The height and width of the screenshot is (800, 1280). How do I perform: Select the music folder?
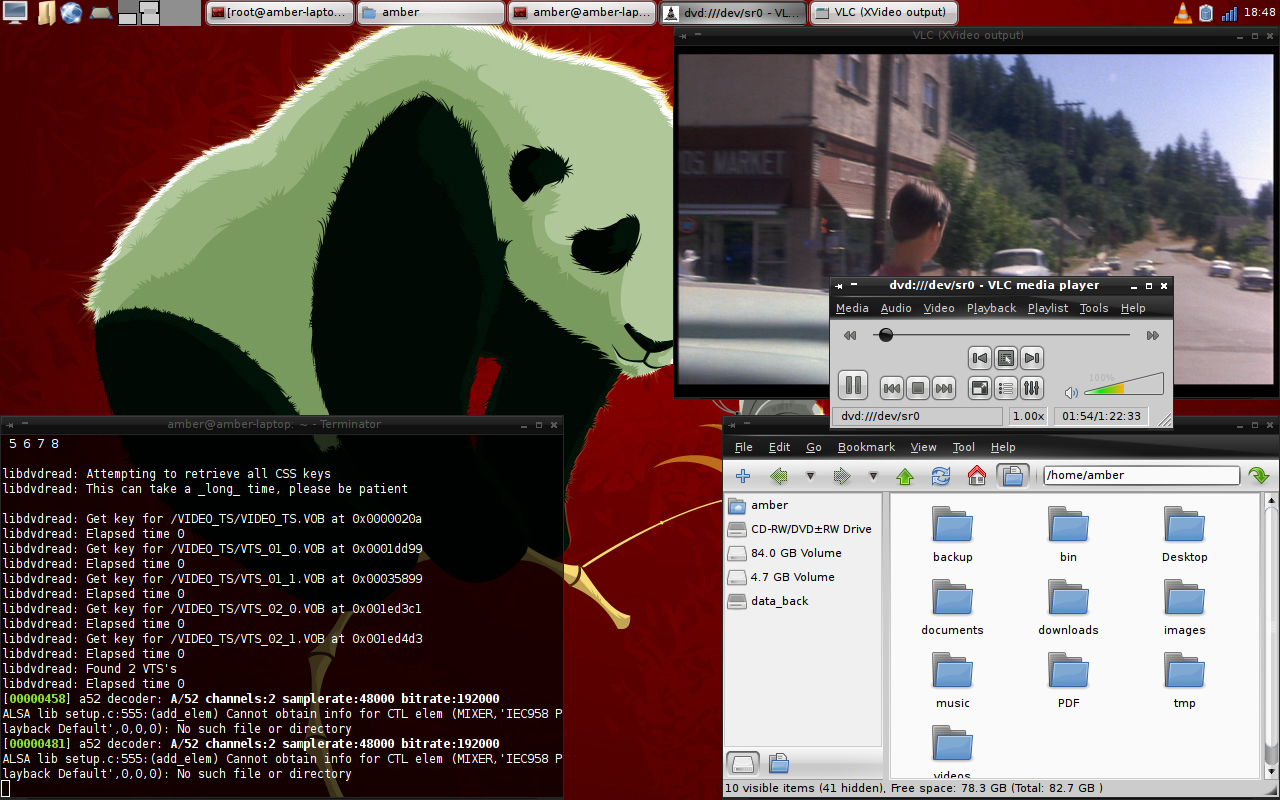pyautogui.click(x=952, y=681)
